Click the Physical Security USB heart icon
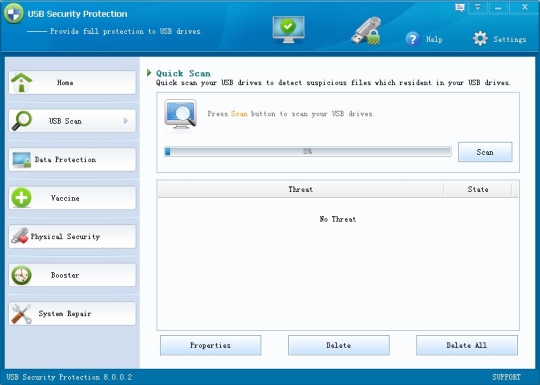 (x=20, y=236)
